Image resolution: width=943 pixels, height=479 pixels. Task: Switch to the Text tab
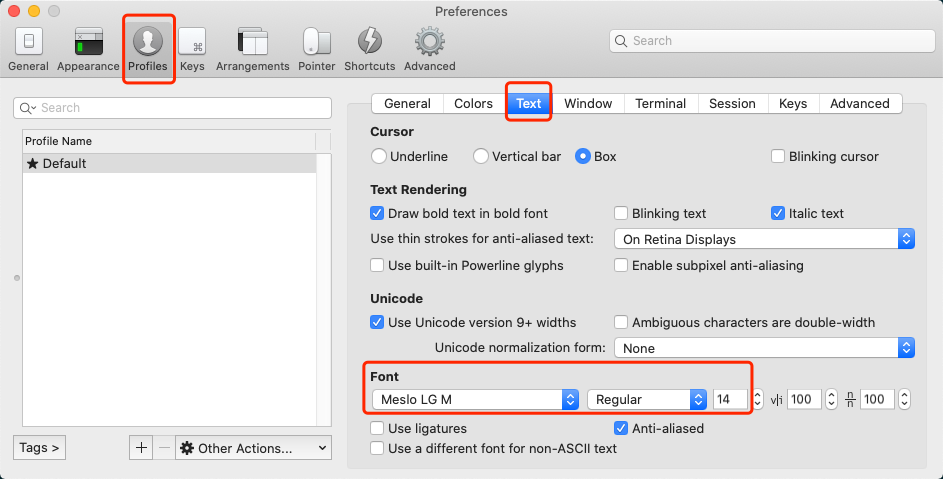coord(529,104)
